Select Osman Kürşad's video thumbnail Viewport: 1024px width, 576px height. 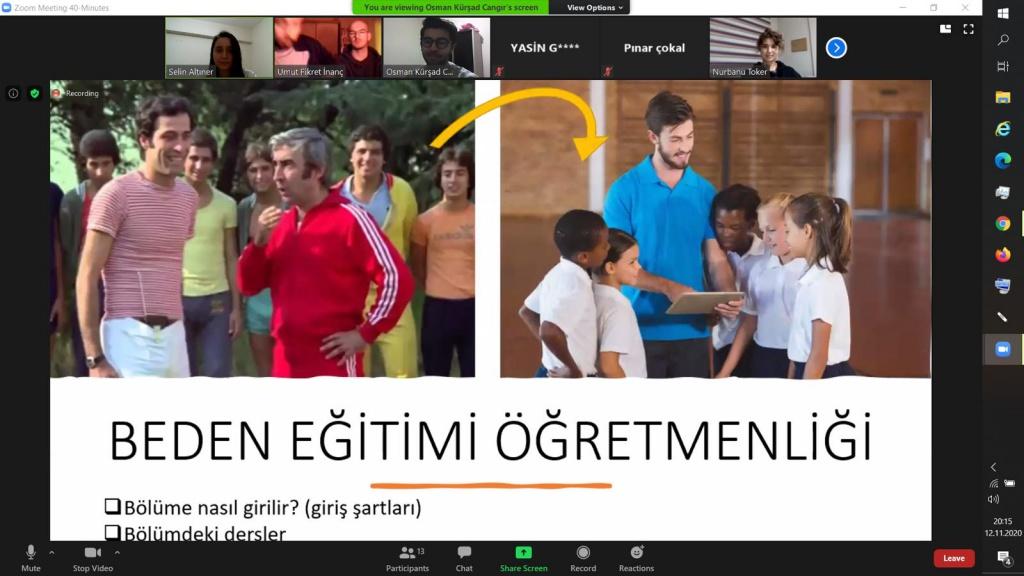coord(436,48)
